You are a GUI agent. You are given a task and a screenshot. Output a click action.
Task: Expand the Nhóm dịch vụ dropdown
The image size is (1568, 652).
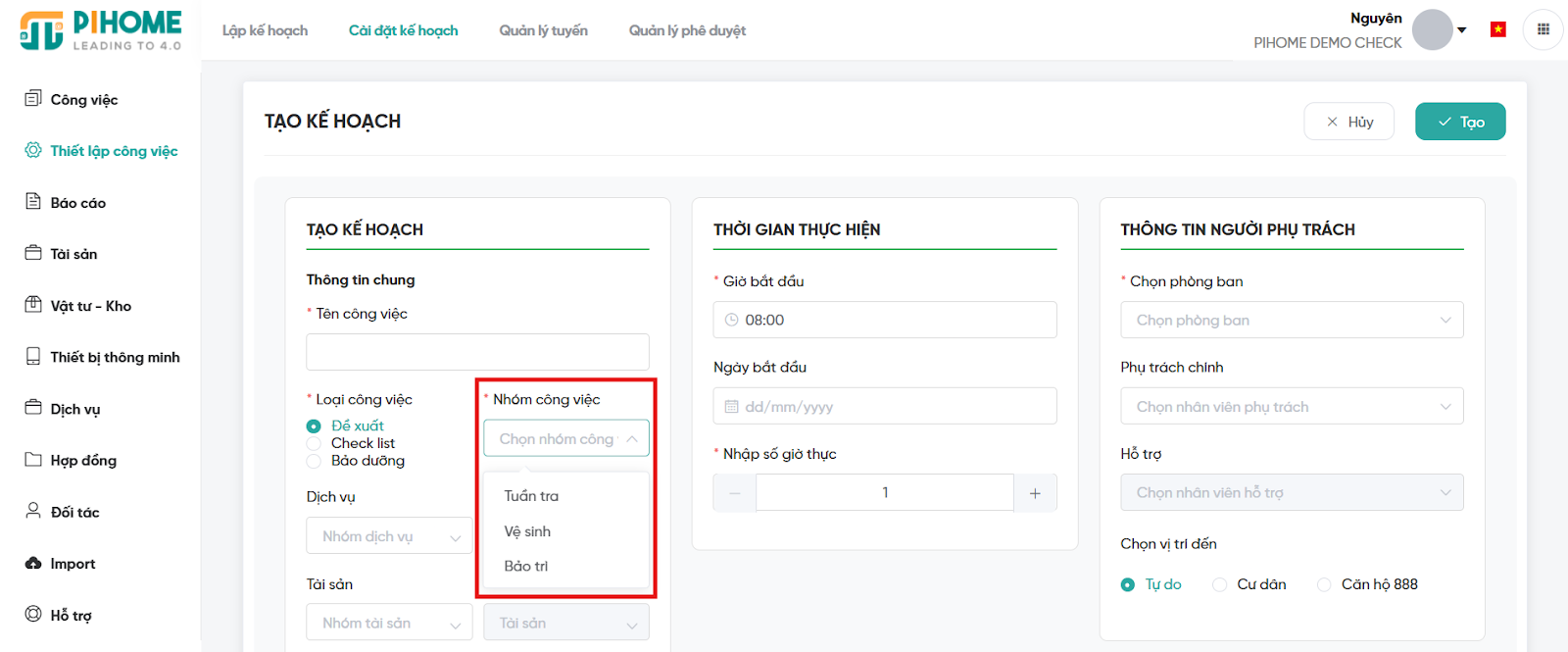(390, 536)
